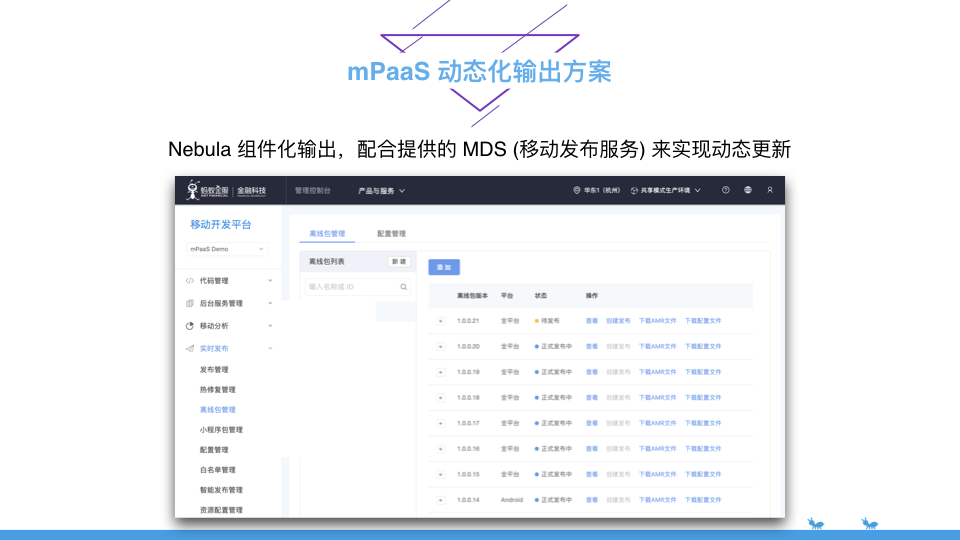Expand the 代码管理 menu chevron

pyautogui.click(x=270, y=281)
